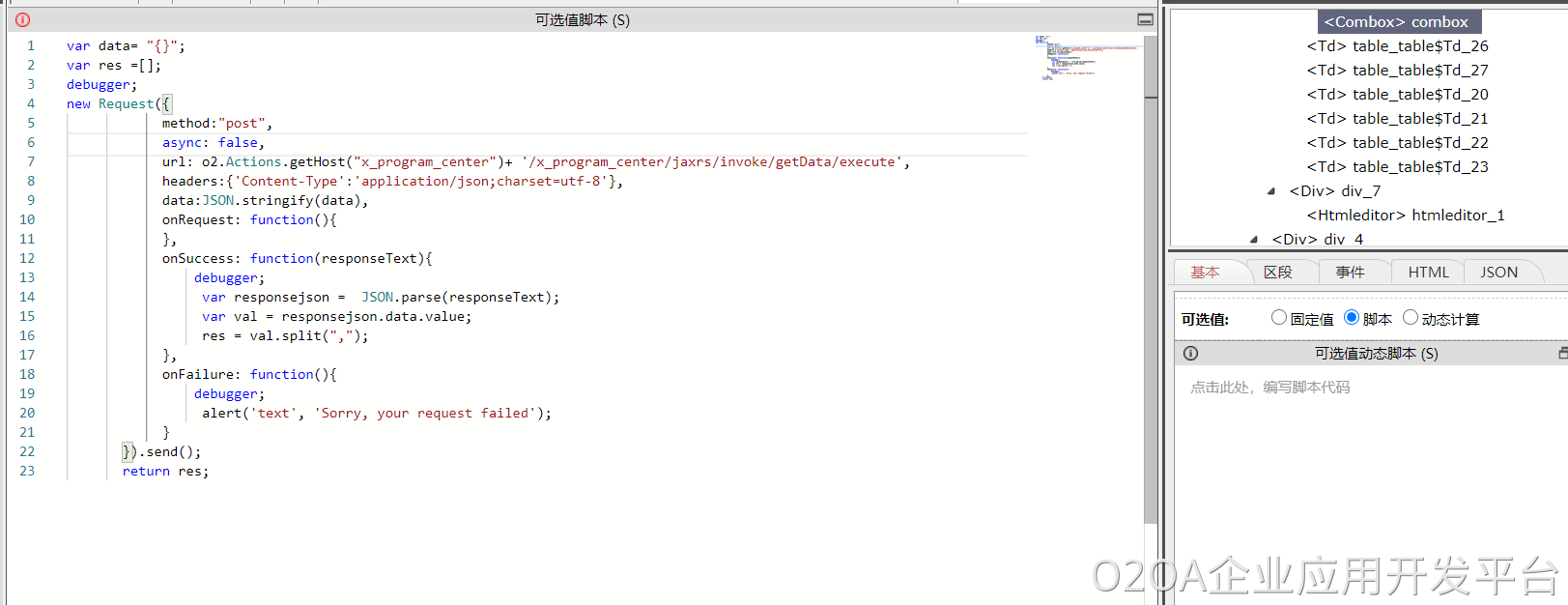The height and width of the screenshot is (605, 1568).
Task: Click the red info icon in script editor header
Action: [23, 19]
